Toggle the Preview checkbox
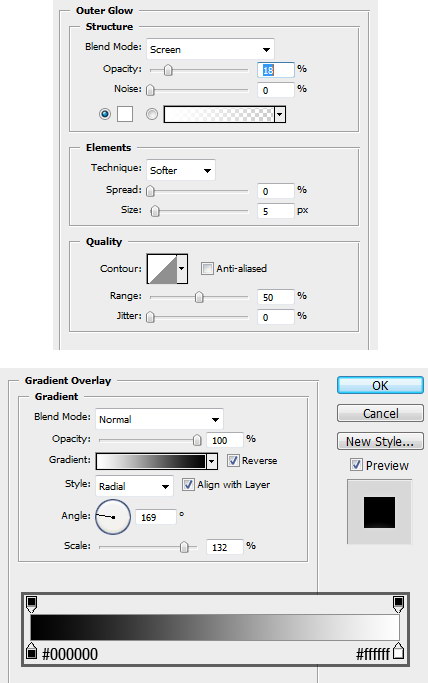This screenshot has width=428, height=683. (x=356, y=465)
